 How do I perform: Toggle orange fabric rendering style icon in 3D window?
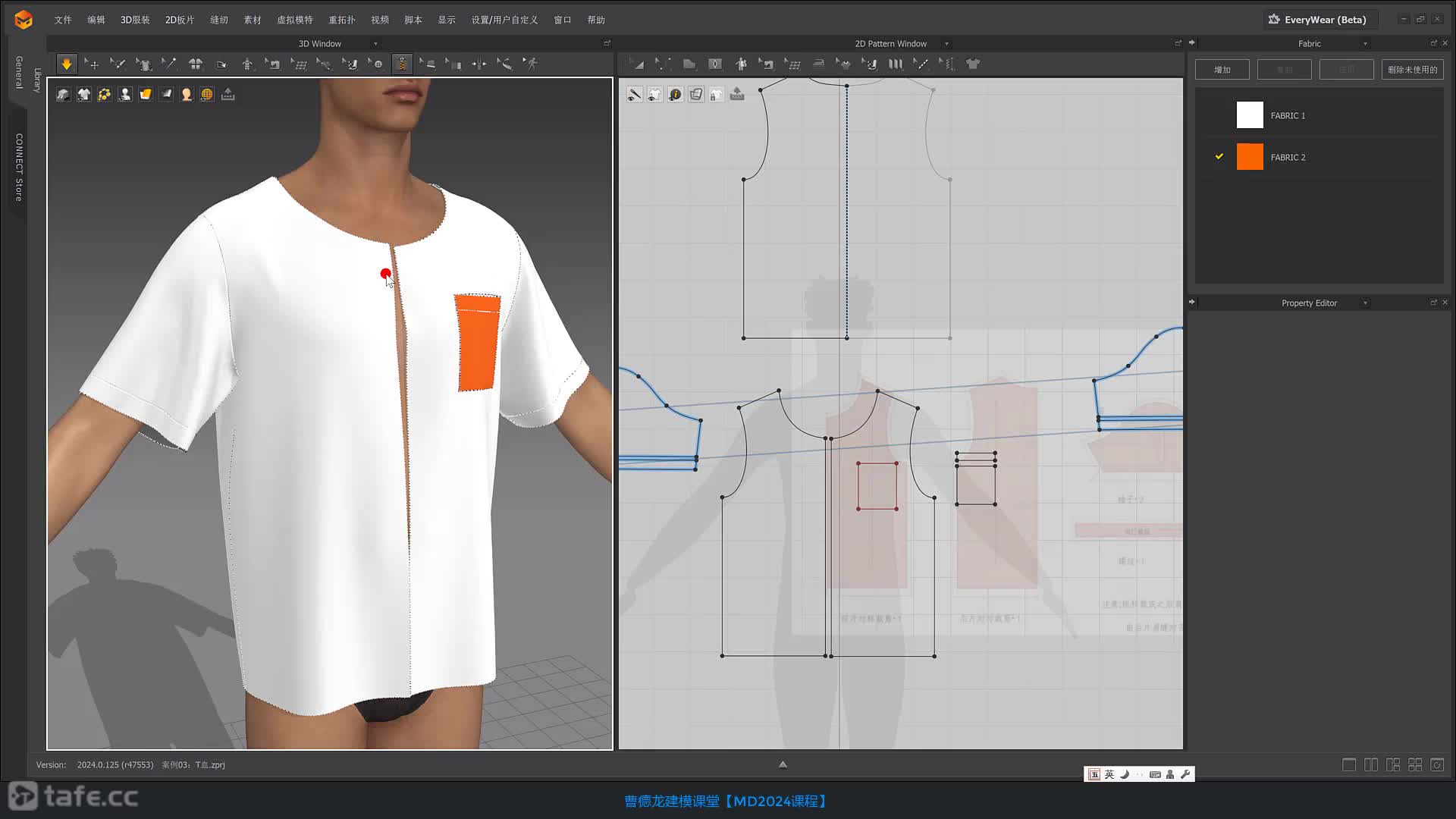coord(146,95)
